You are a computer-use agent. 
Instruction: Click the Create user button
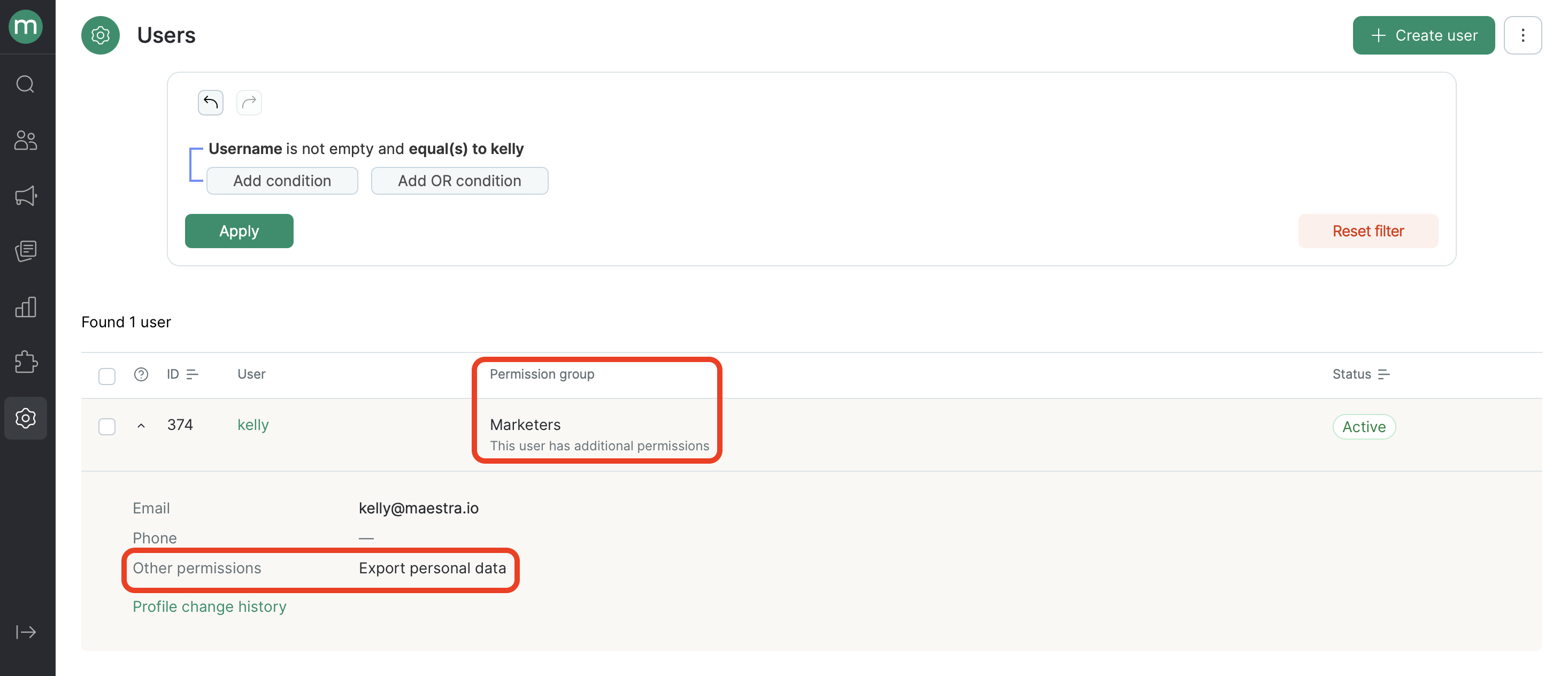(x=1424, y=35)
